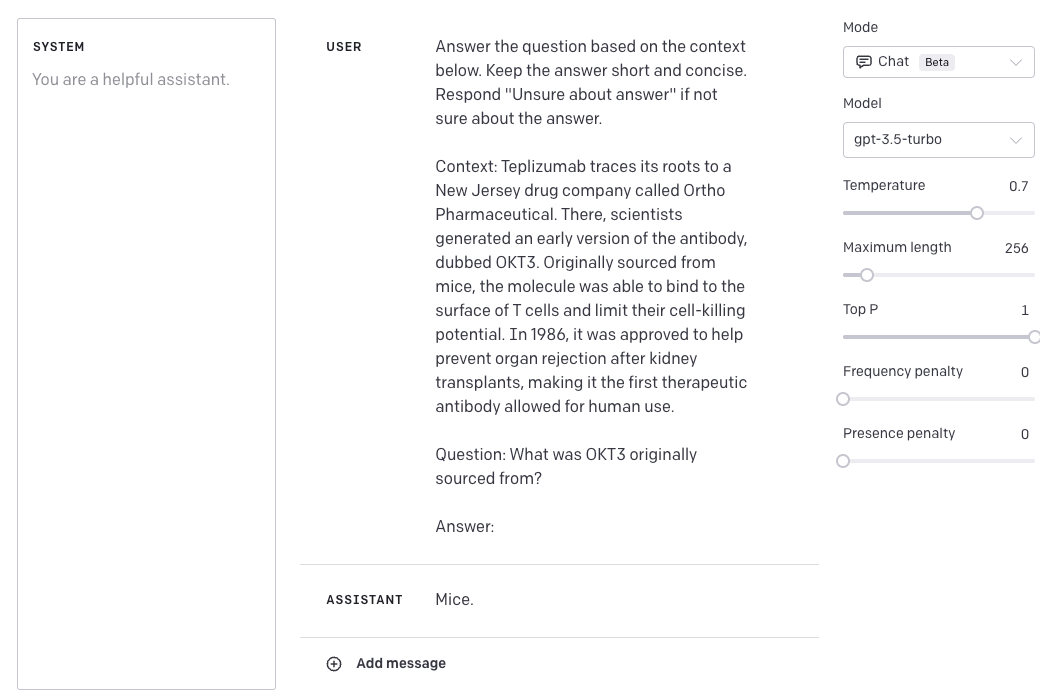The width and height of the screenshot is (1040, 699).
Task: Click the chat bubble icon in Mode selector
Action: [x=864, y=62]
